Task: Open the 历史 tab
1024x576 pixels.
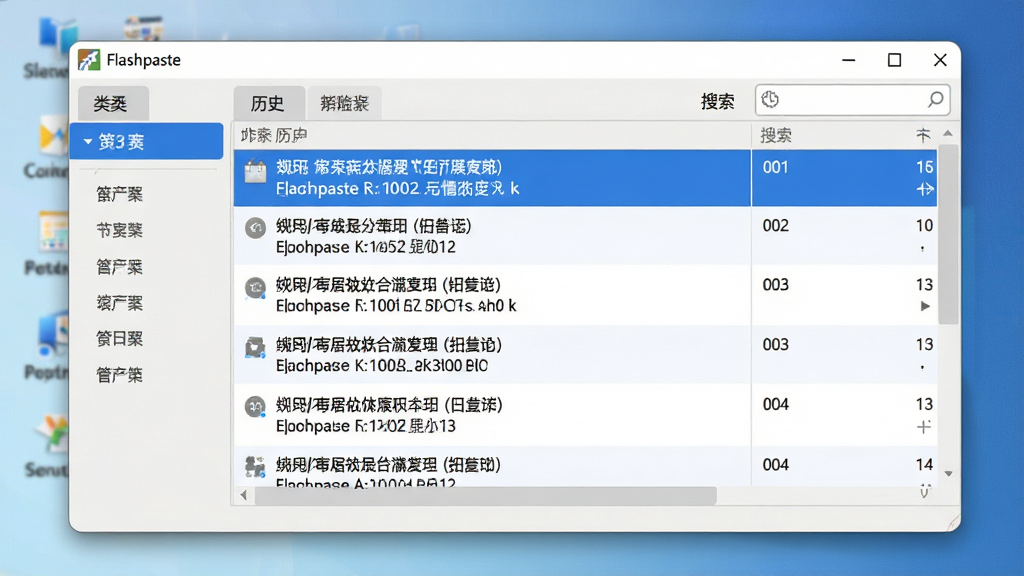Action: click(268, 103)
